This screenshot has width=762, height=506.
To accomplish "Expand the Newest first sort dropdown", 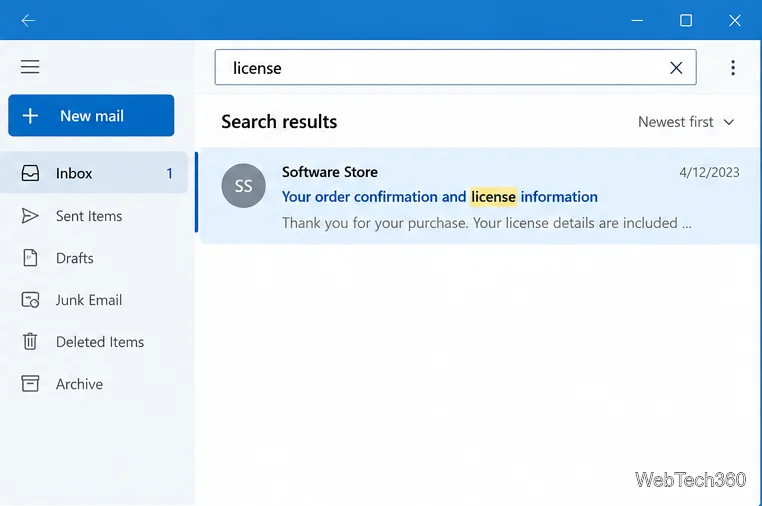I will pyautogui.click(x=686, y=122).
